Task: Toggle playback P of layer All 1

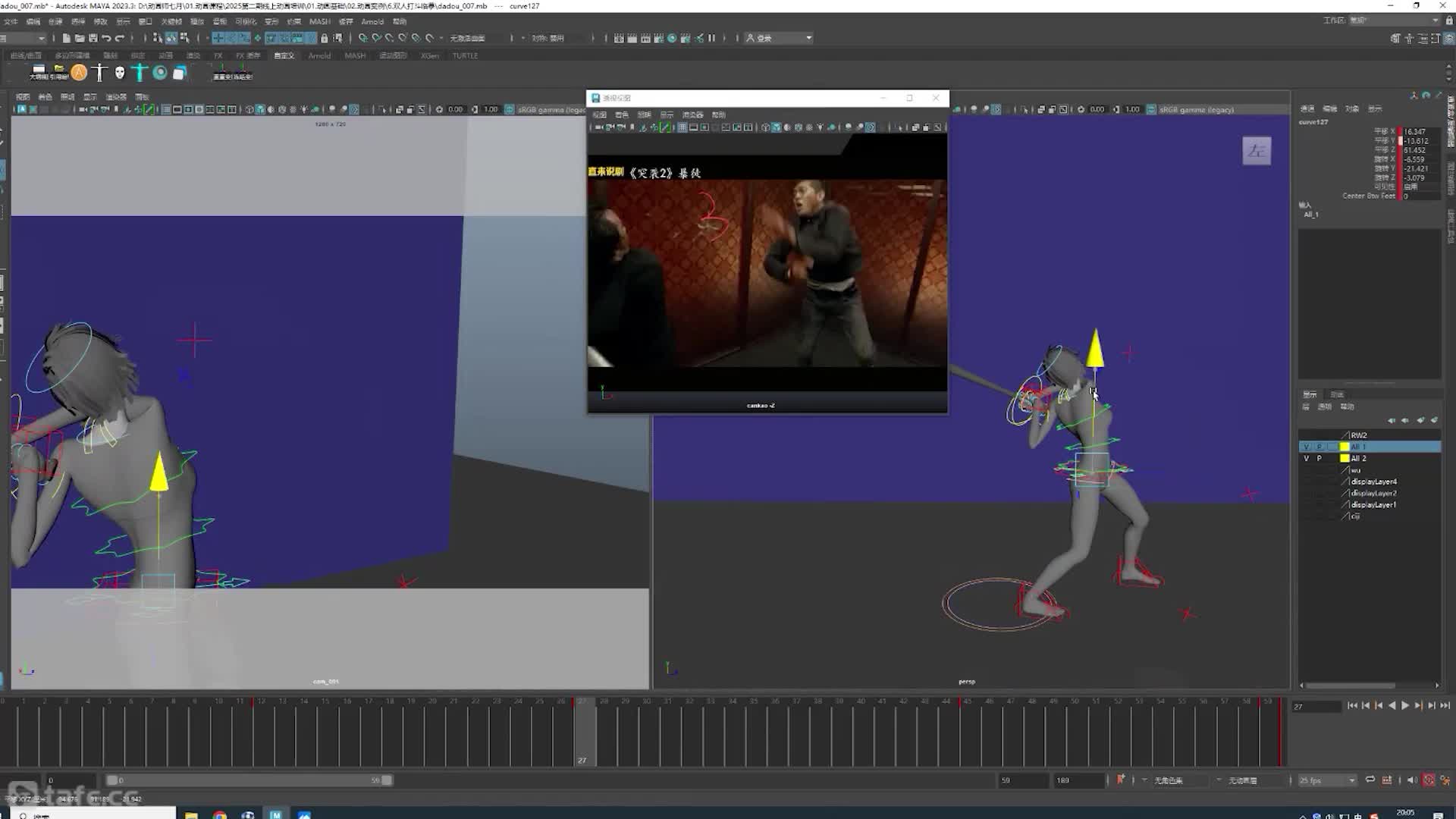Action: (x=1319, y=447)
